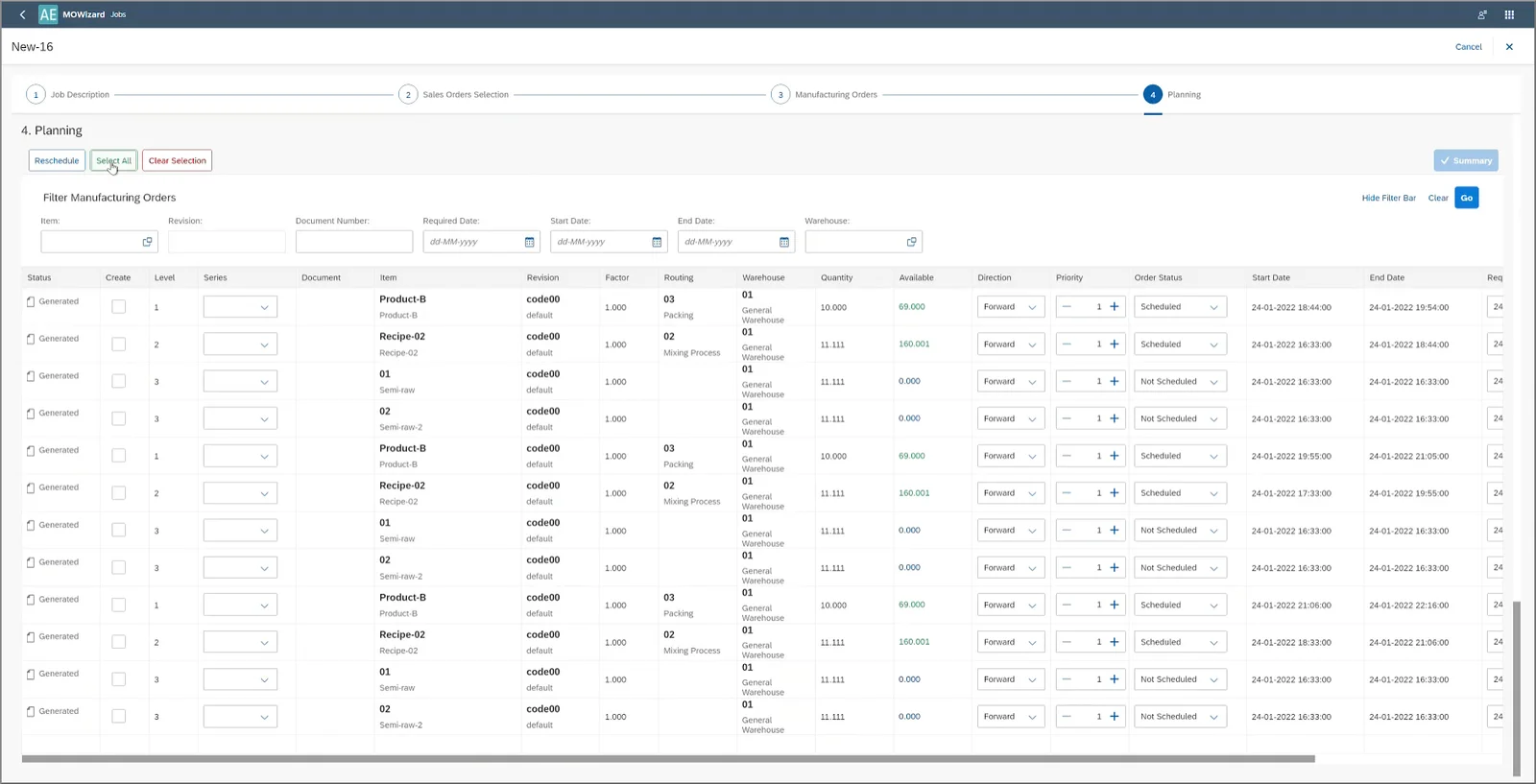1536x784 pixels.
Task: Click the Reschedule button
Action: tap(57, 160)
